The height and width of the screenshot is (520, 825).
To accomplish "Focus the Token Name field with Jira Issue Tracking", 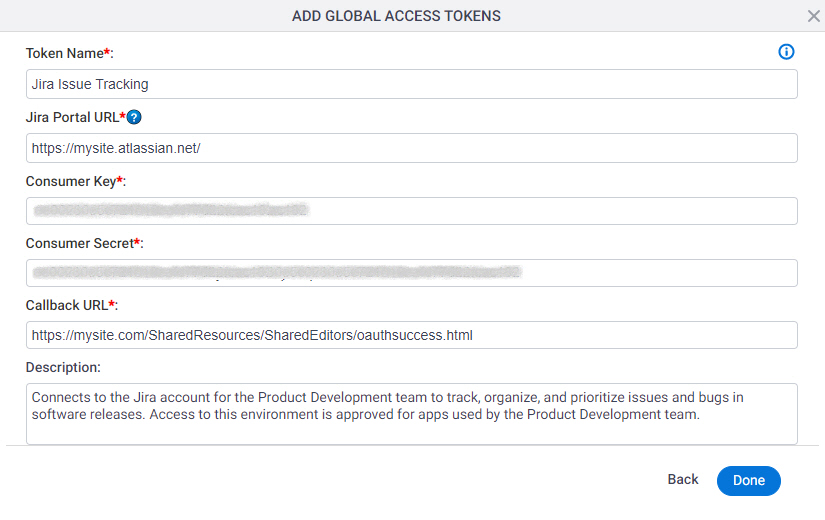I will coord(411,84).
